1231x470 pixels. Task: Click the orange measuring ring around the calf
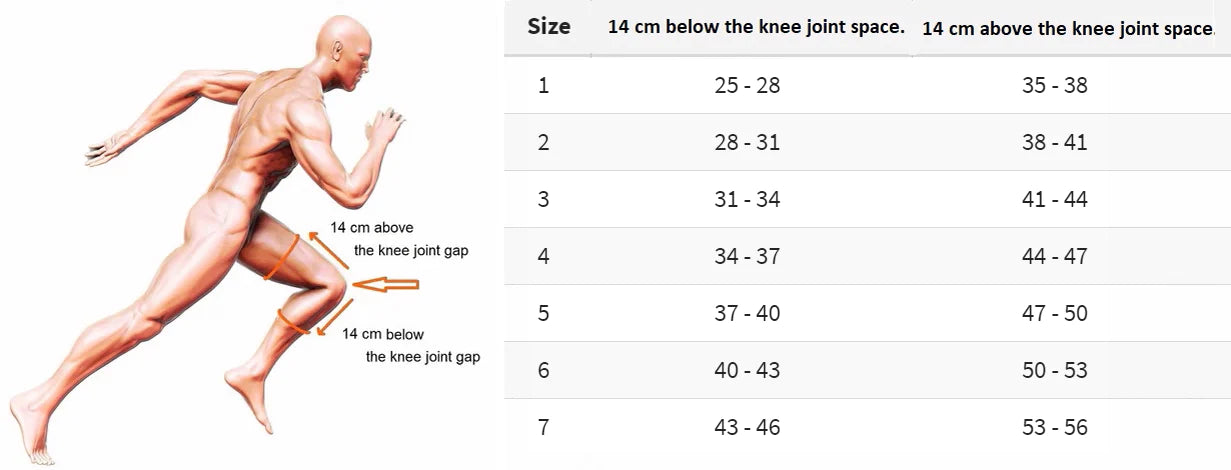(293, 322)
